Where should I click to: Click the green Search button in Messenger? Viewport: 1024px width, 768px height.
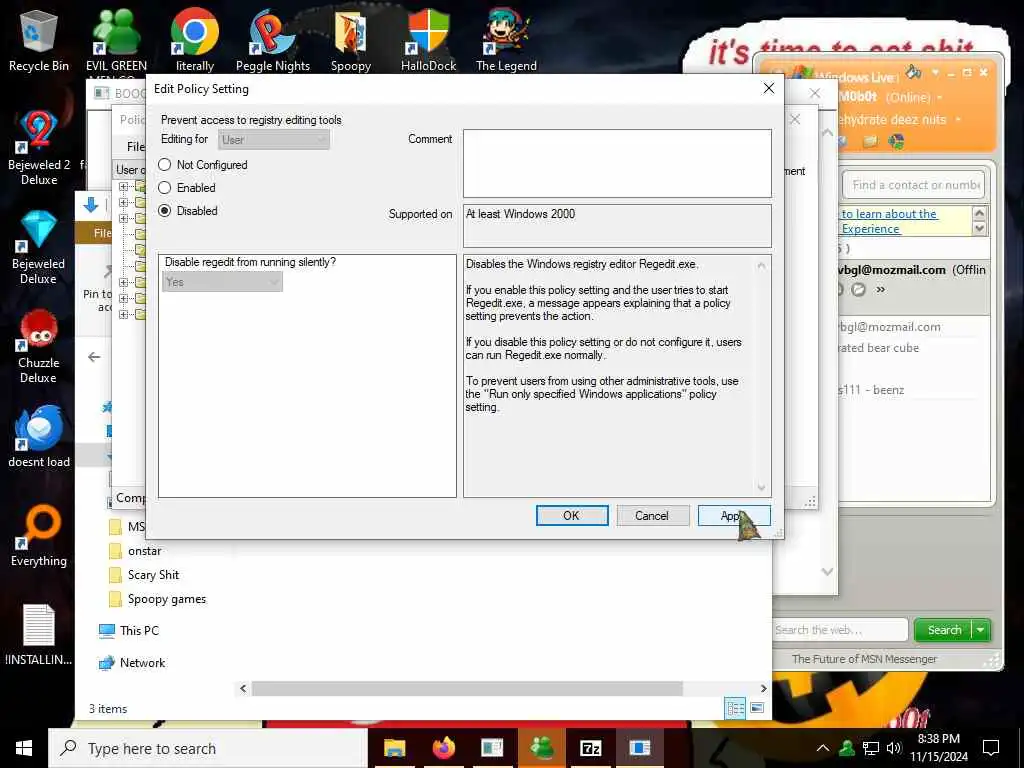pyautogui.click(x=944, y=630)
